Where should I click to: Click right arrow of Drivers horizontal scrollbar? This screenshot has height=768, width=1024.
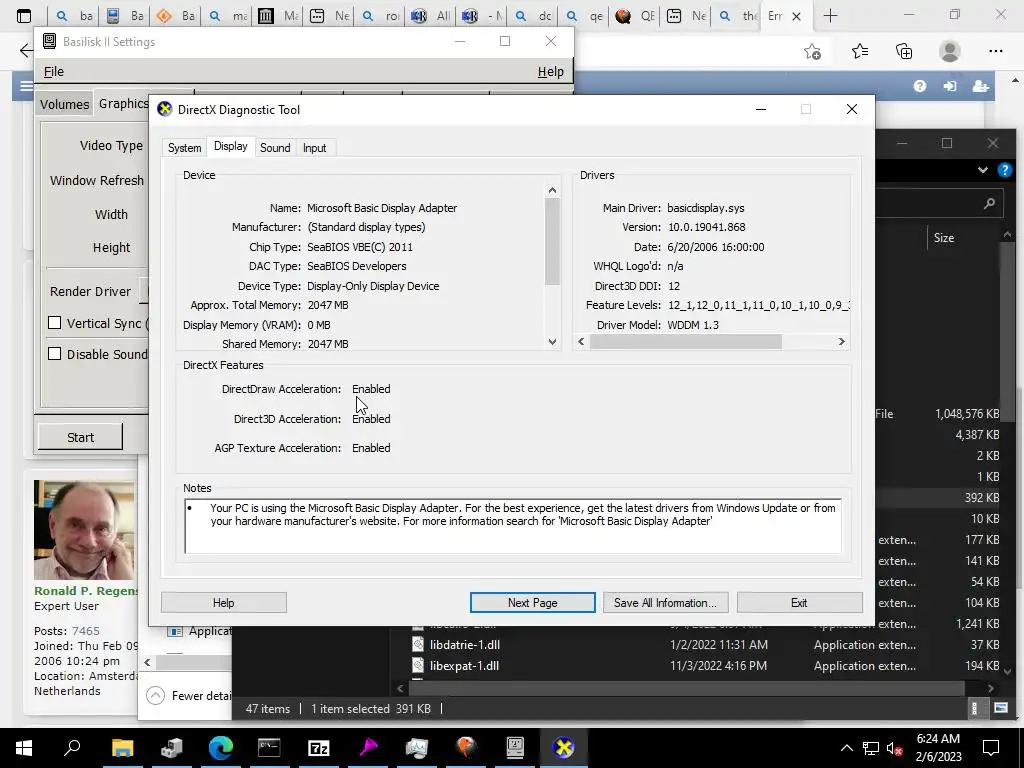click(x=841, y=342)
